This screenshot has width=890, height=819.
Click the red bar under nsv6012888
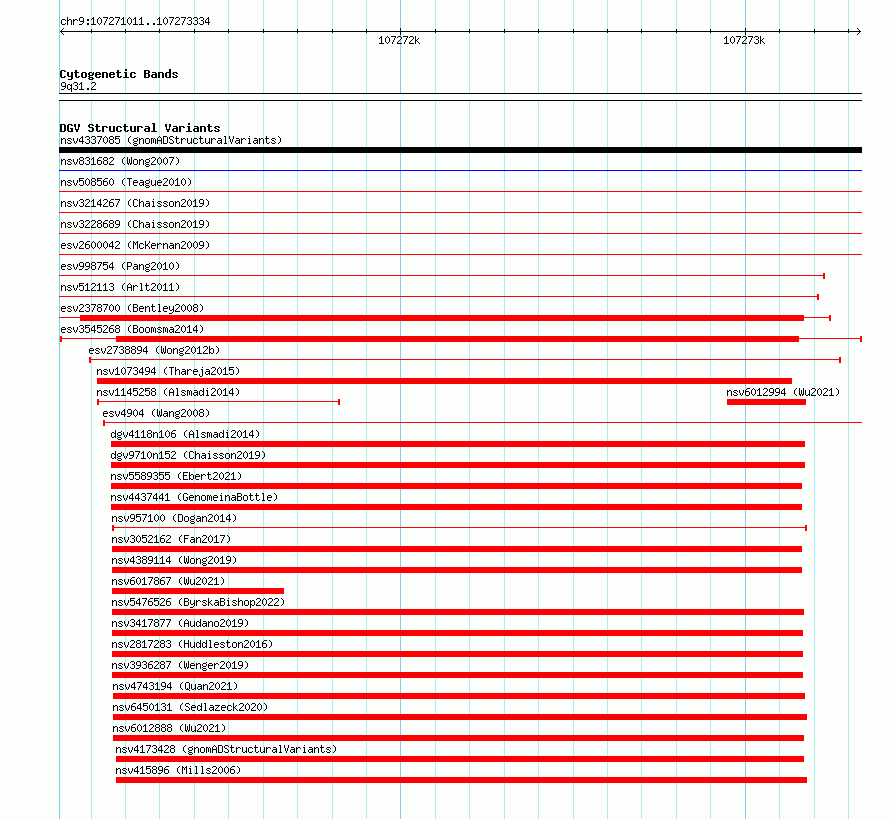(459, 738)
